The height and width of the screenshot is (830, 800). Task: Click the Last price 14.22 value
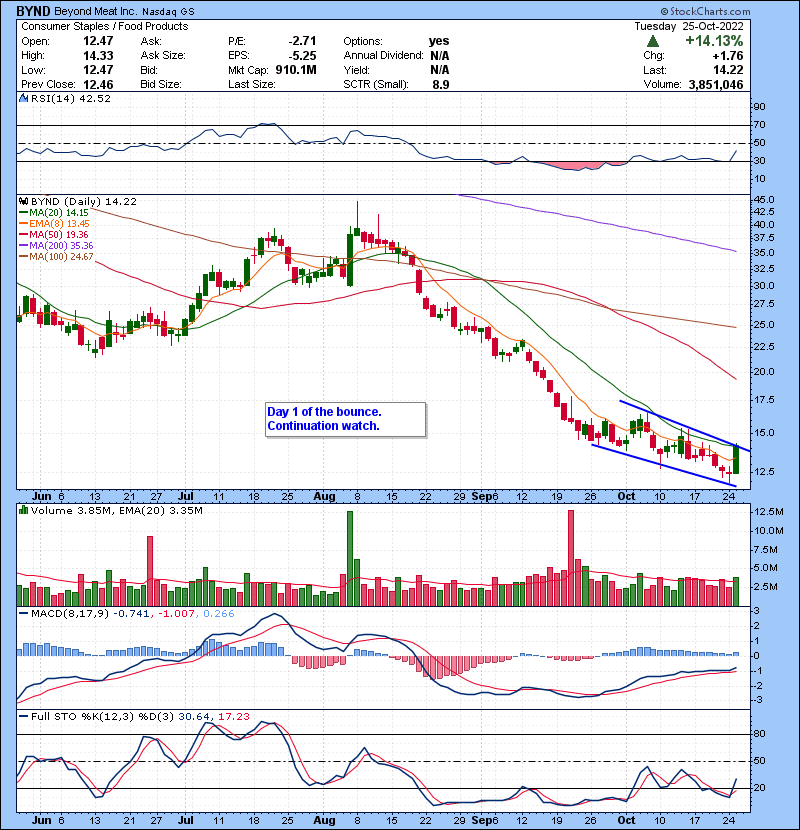[x=728, y=70]
